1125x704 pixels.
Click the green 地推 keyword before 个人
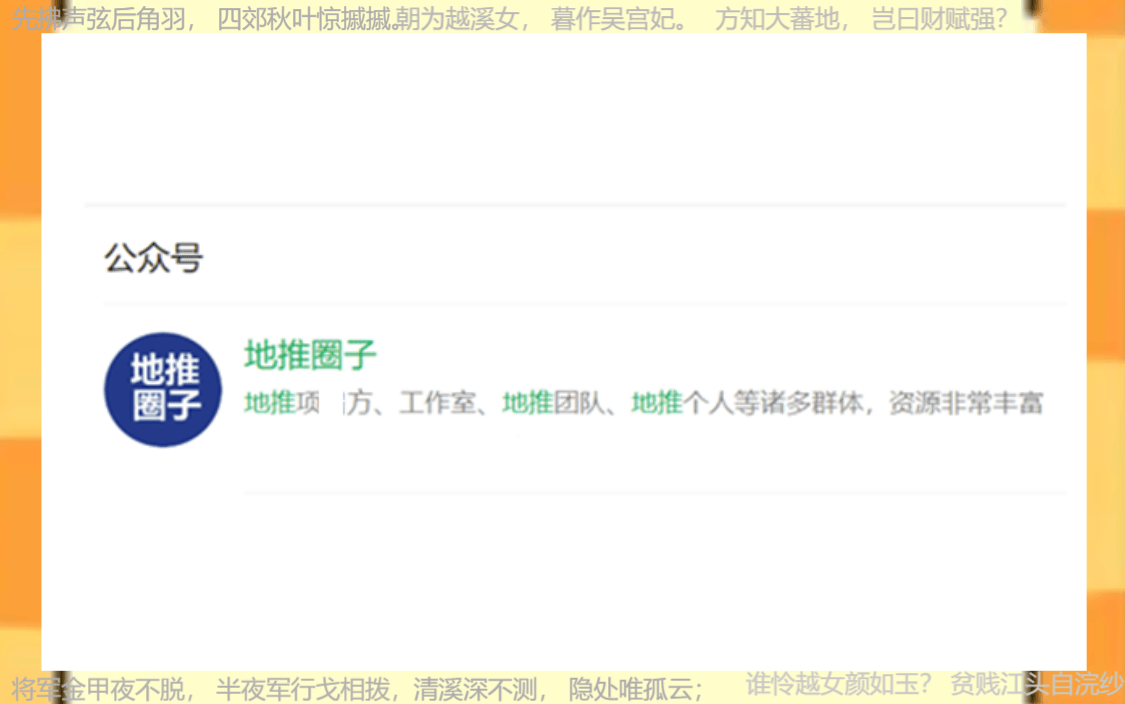tap(656, 403)
